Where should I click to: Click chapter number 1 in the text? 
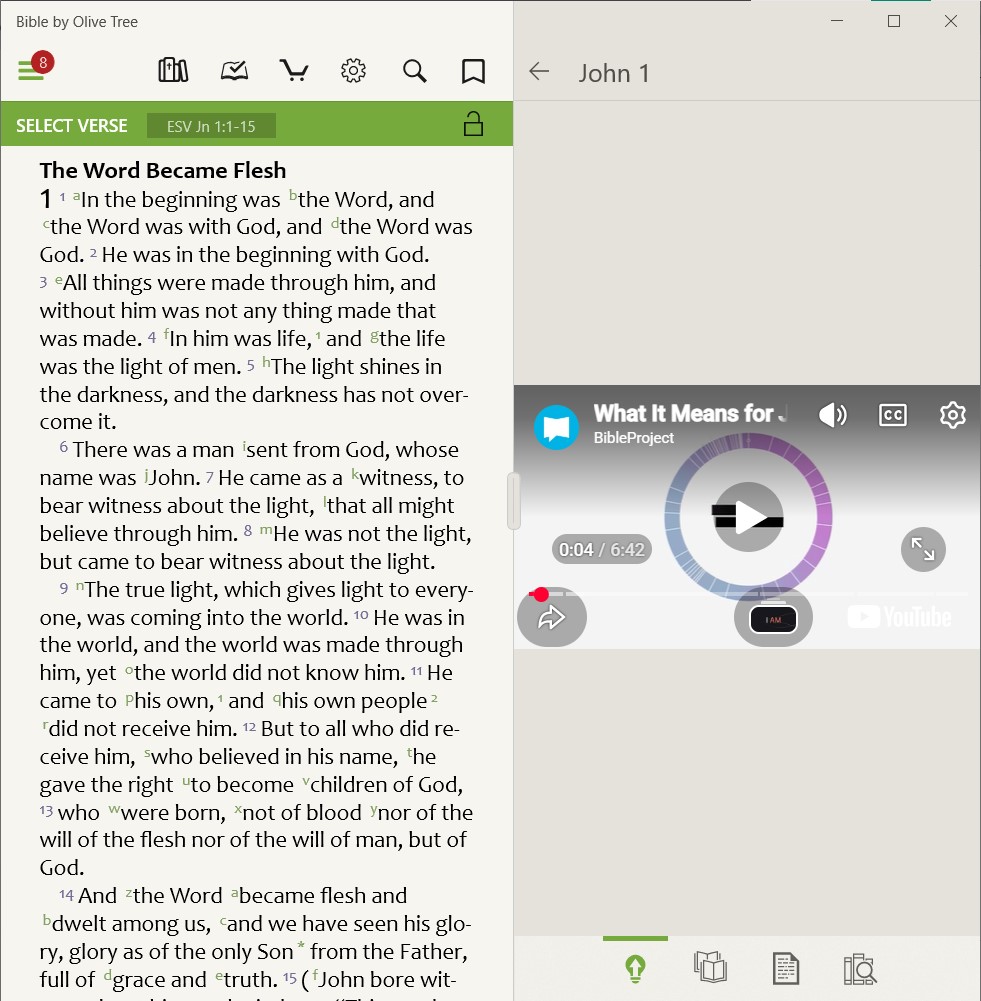click(45, 199)
